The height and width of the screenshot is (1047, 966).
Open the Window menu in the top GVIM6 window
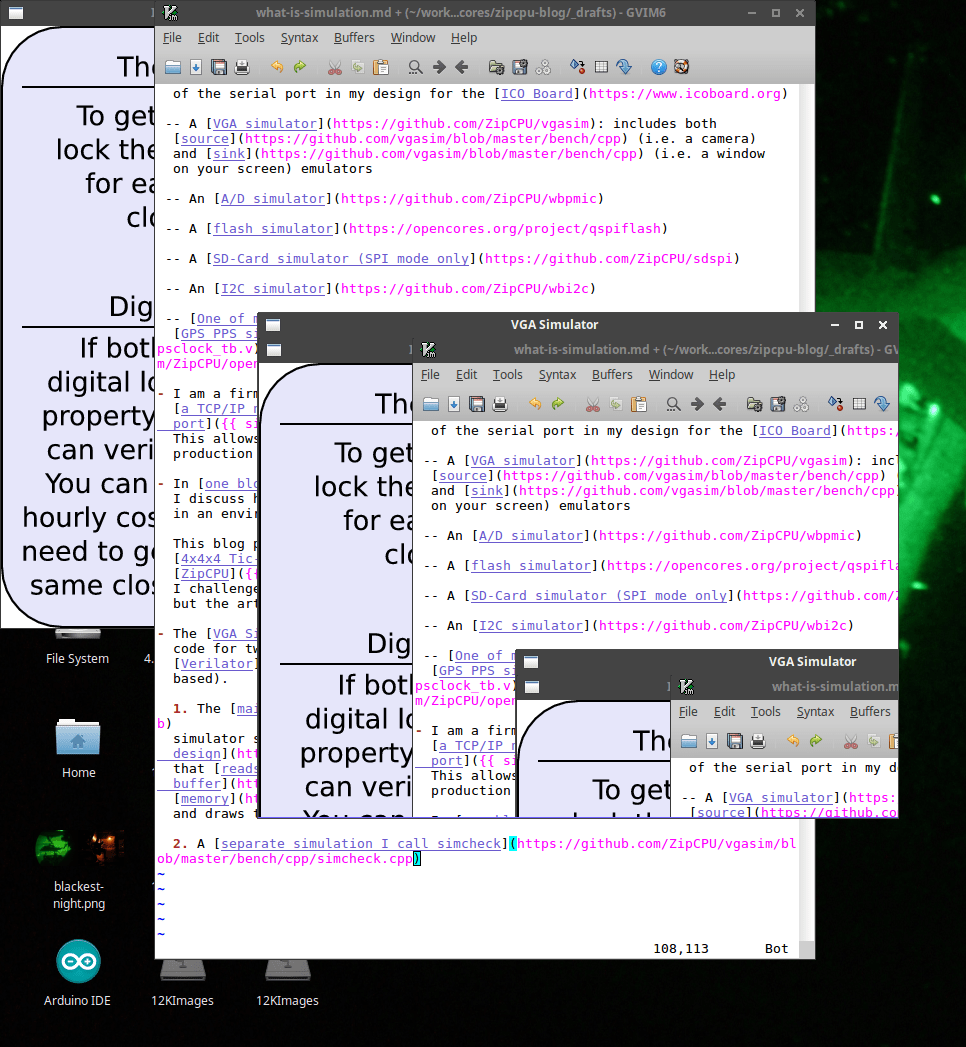coord(413,38)
